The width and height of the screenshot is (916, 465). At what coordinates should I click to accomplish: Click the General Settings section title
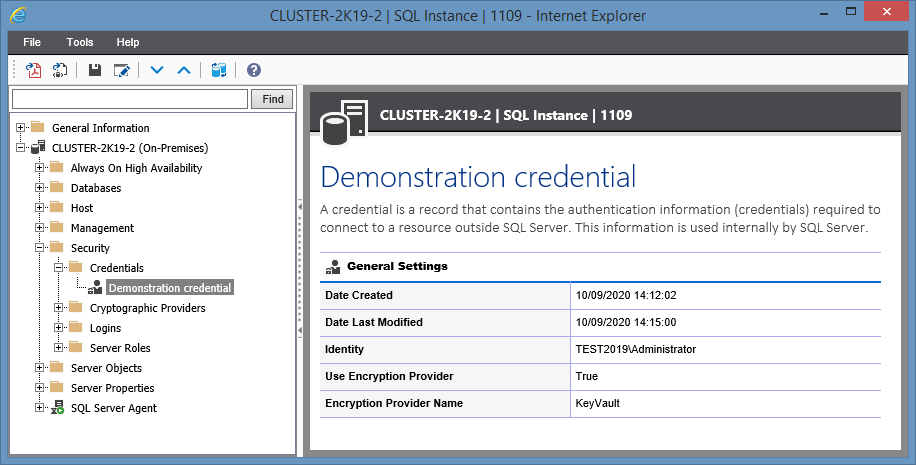pyautogui.click(x=397, y=266)
